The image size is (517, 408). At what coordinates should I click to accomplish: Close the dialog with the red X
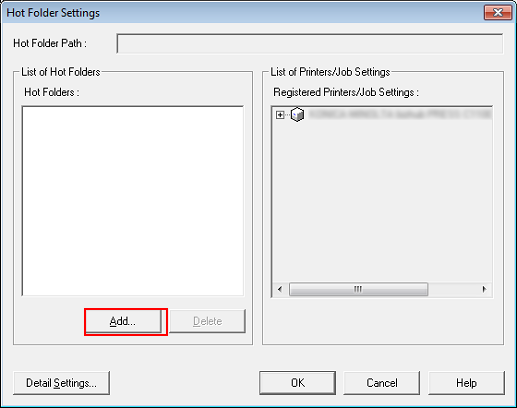(x=498, y=13)
